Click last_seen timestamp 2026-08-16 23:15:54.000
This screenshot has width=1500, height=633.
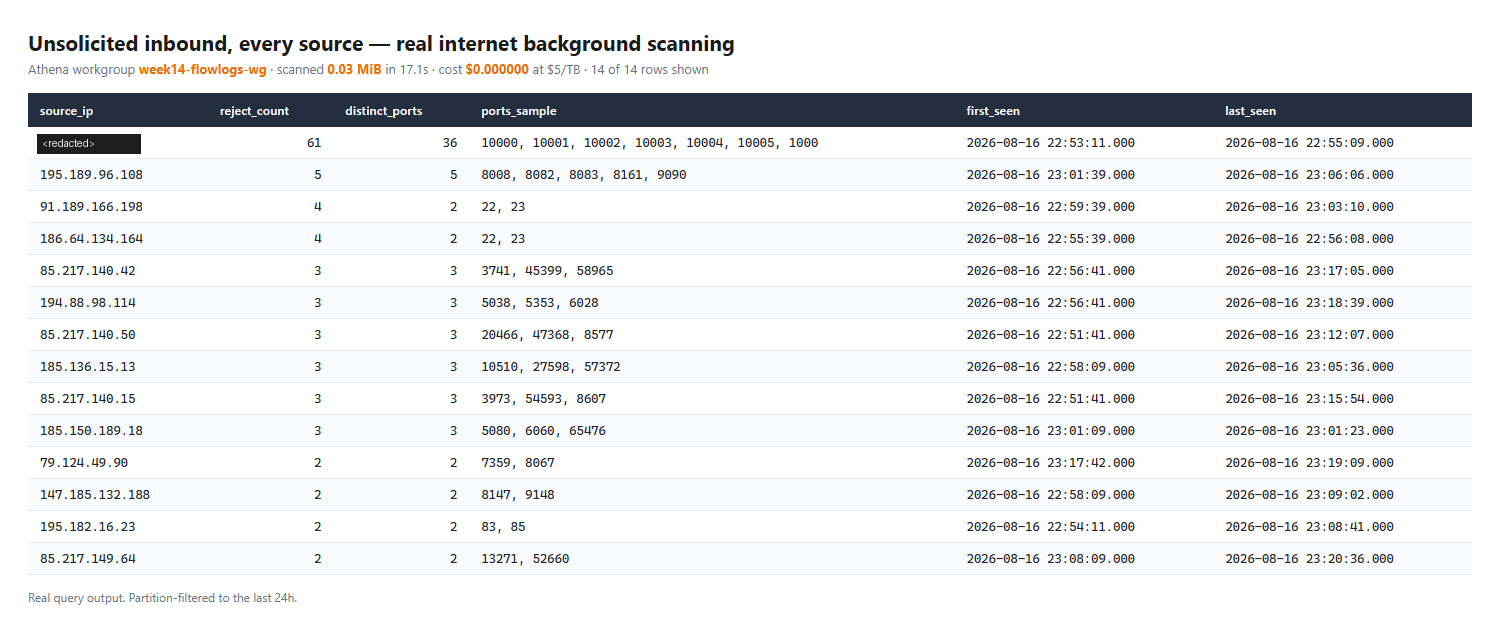click(x=1310, y=399)
